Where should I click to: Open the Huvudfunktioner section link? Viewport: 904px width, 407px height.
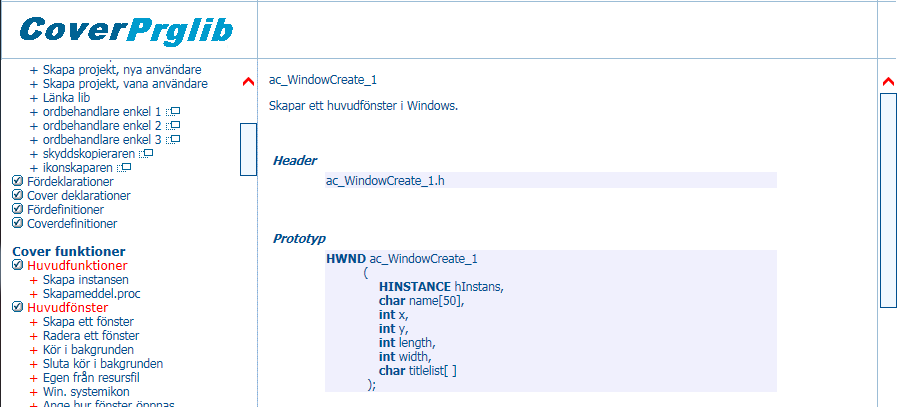pyautogui.click(x=77, y=266)
